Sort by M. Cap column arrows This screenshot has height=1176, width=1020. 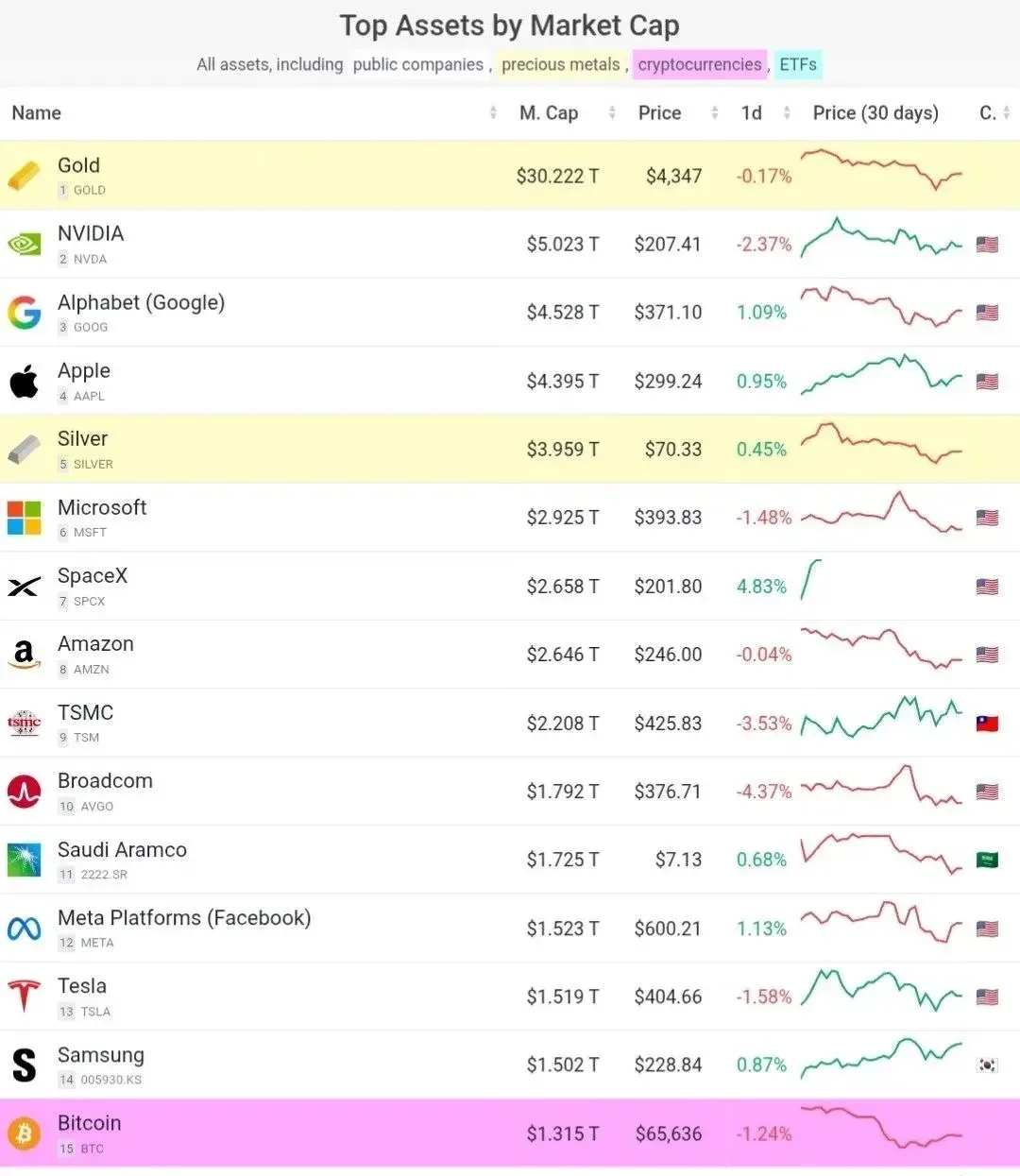pyautogui.click(x=612, y=113)
